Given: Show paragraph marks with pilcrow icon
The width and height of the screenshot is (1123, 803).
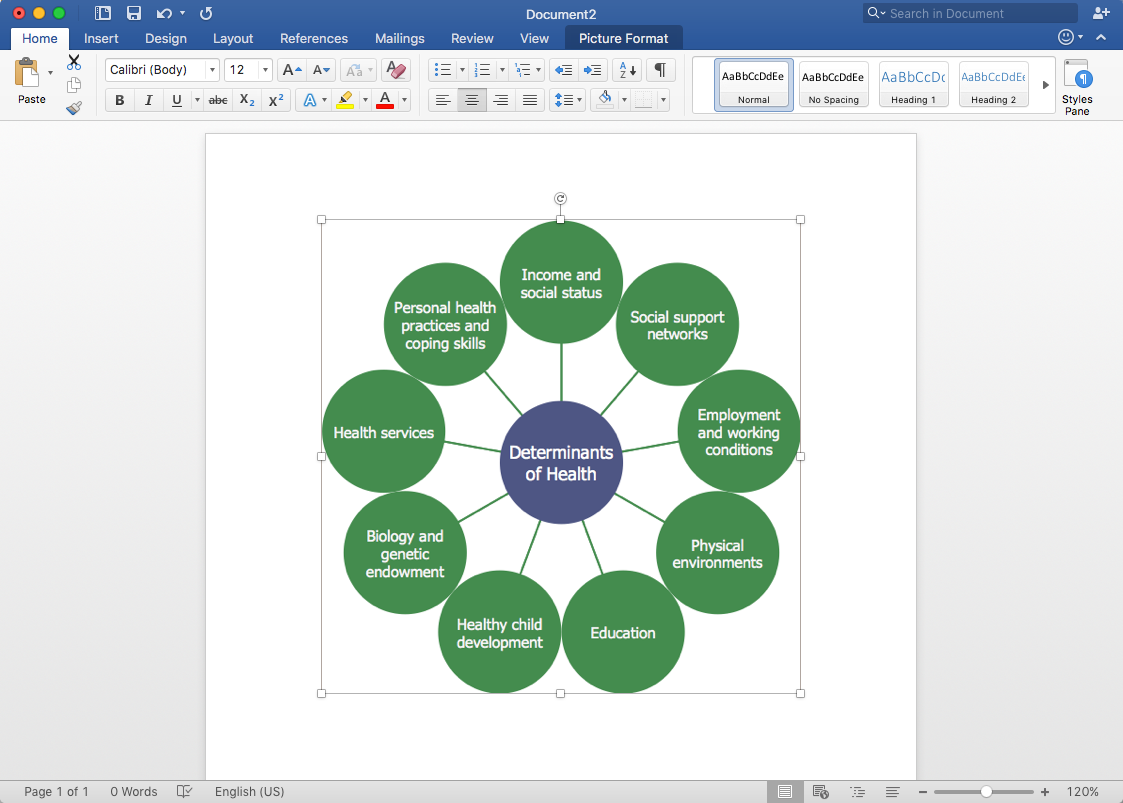Looking at the screenshot, I should click(660, 70).
